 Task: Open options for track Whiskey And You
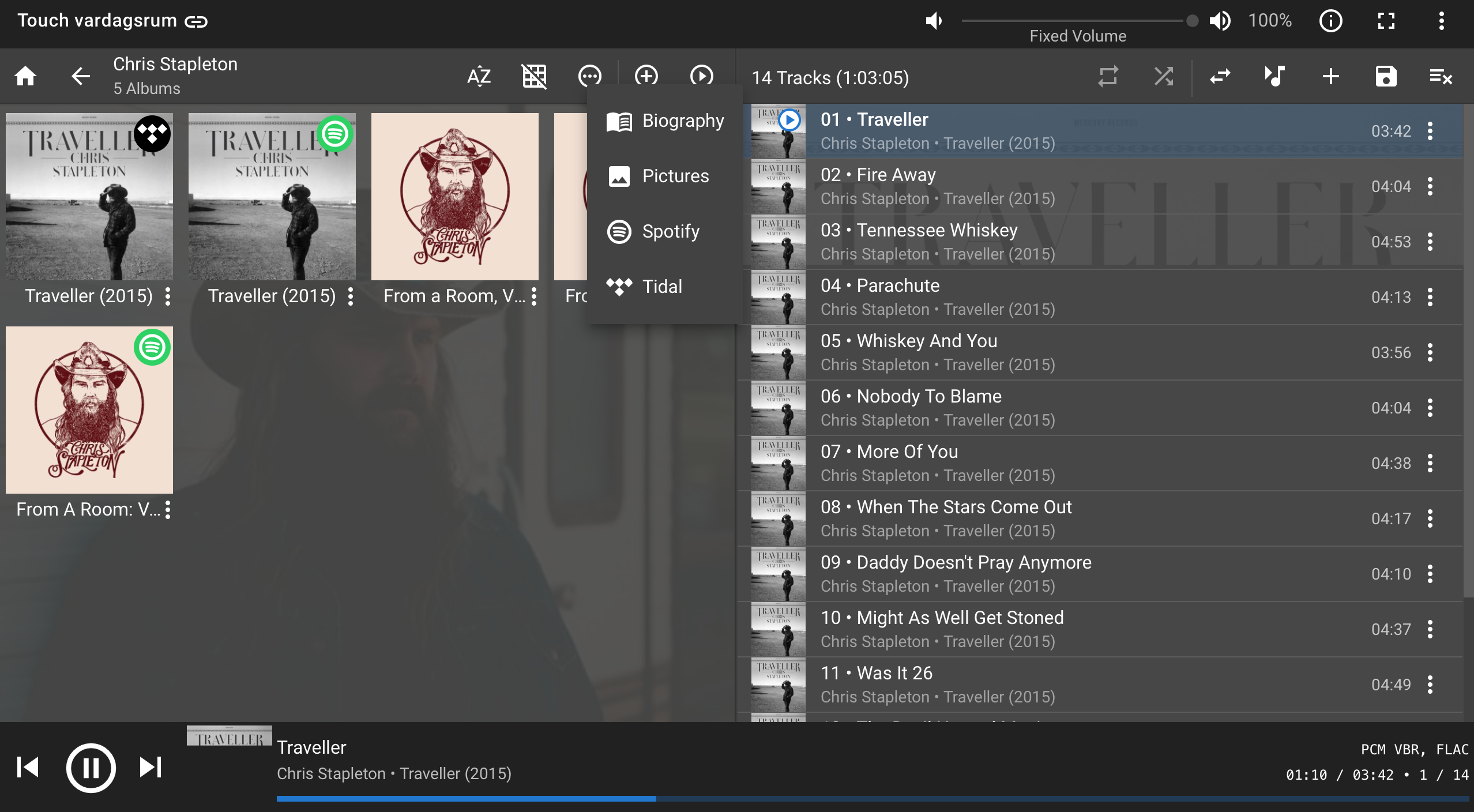click(x=1430, y=353)
